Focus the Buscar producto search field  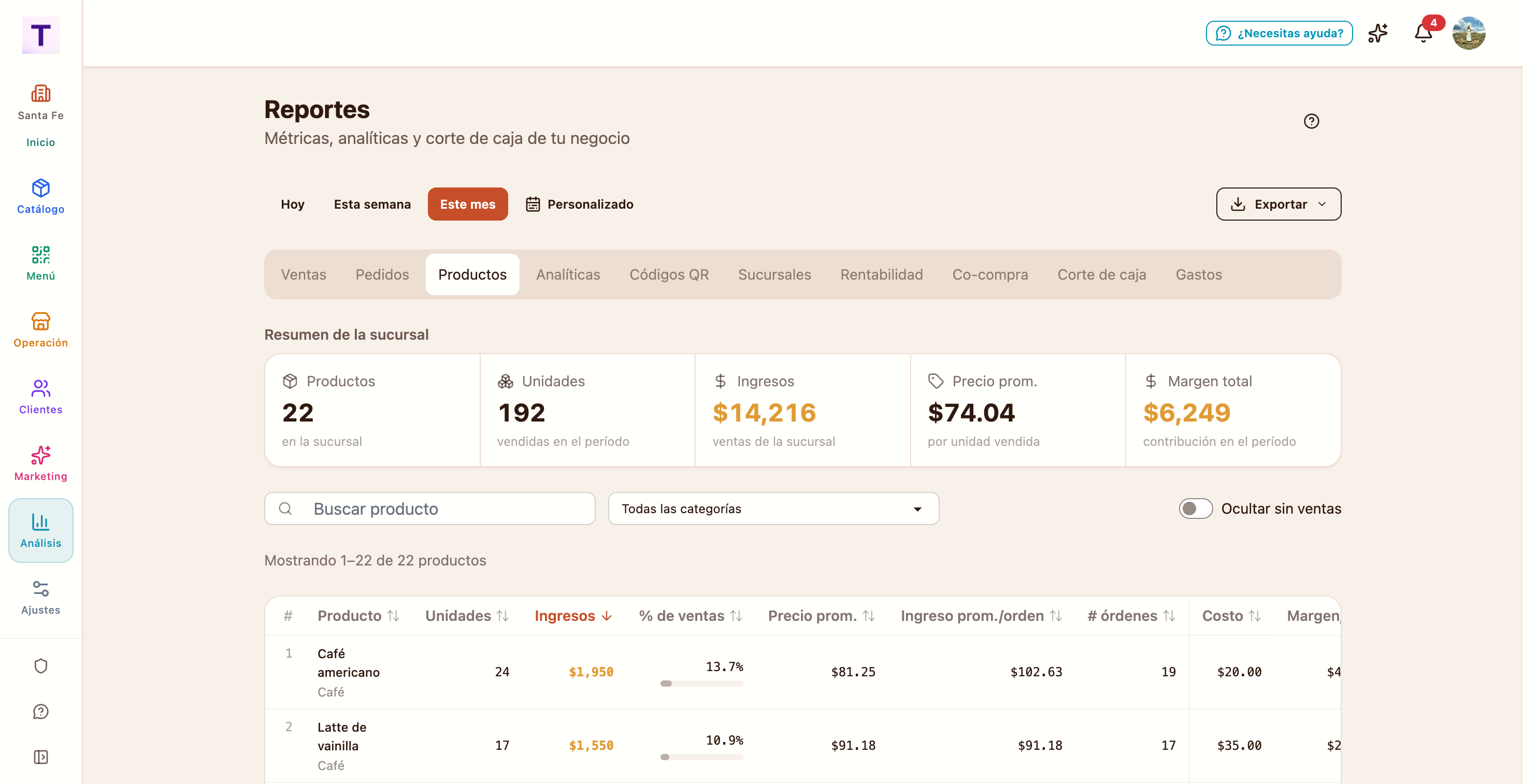(x=430, y=509)
